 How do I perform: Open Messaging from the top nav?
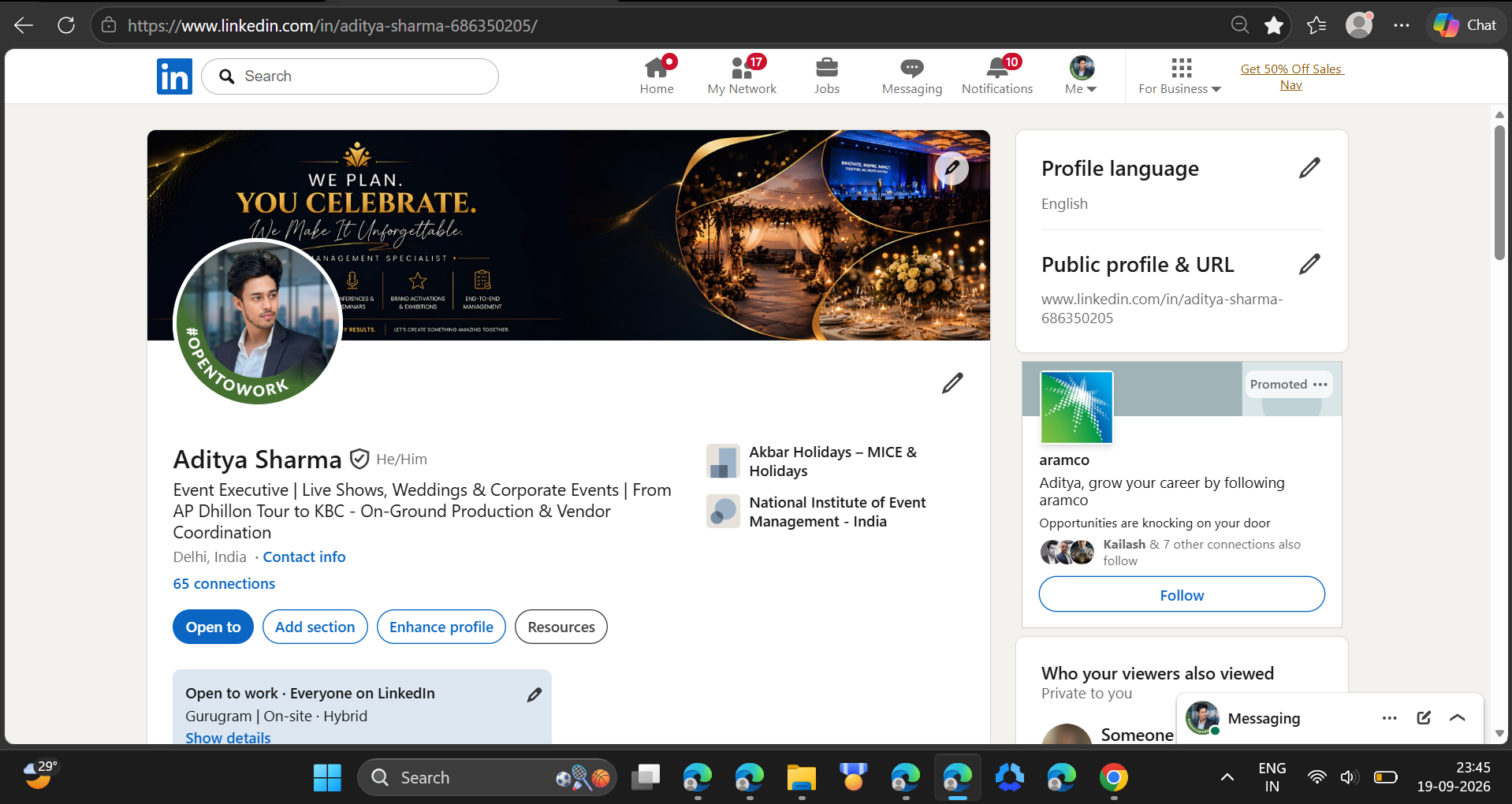[912, 76]
